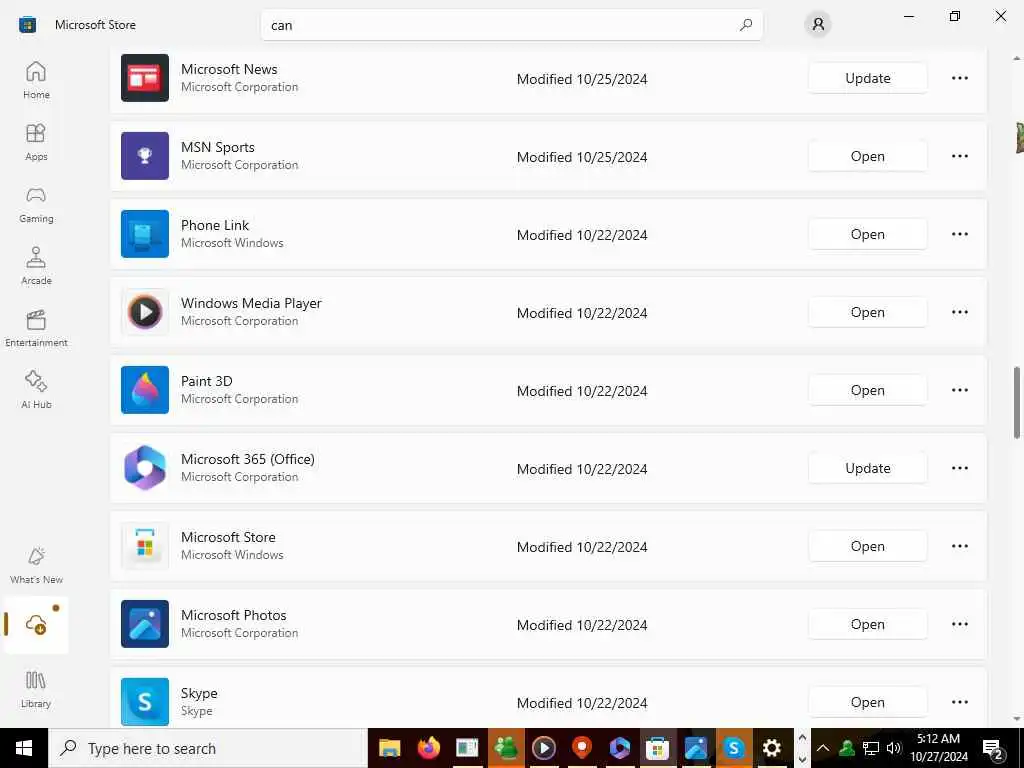
Task: Open File Explorer from taskbar
Action: tap(390, 748)
